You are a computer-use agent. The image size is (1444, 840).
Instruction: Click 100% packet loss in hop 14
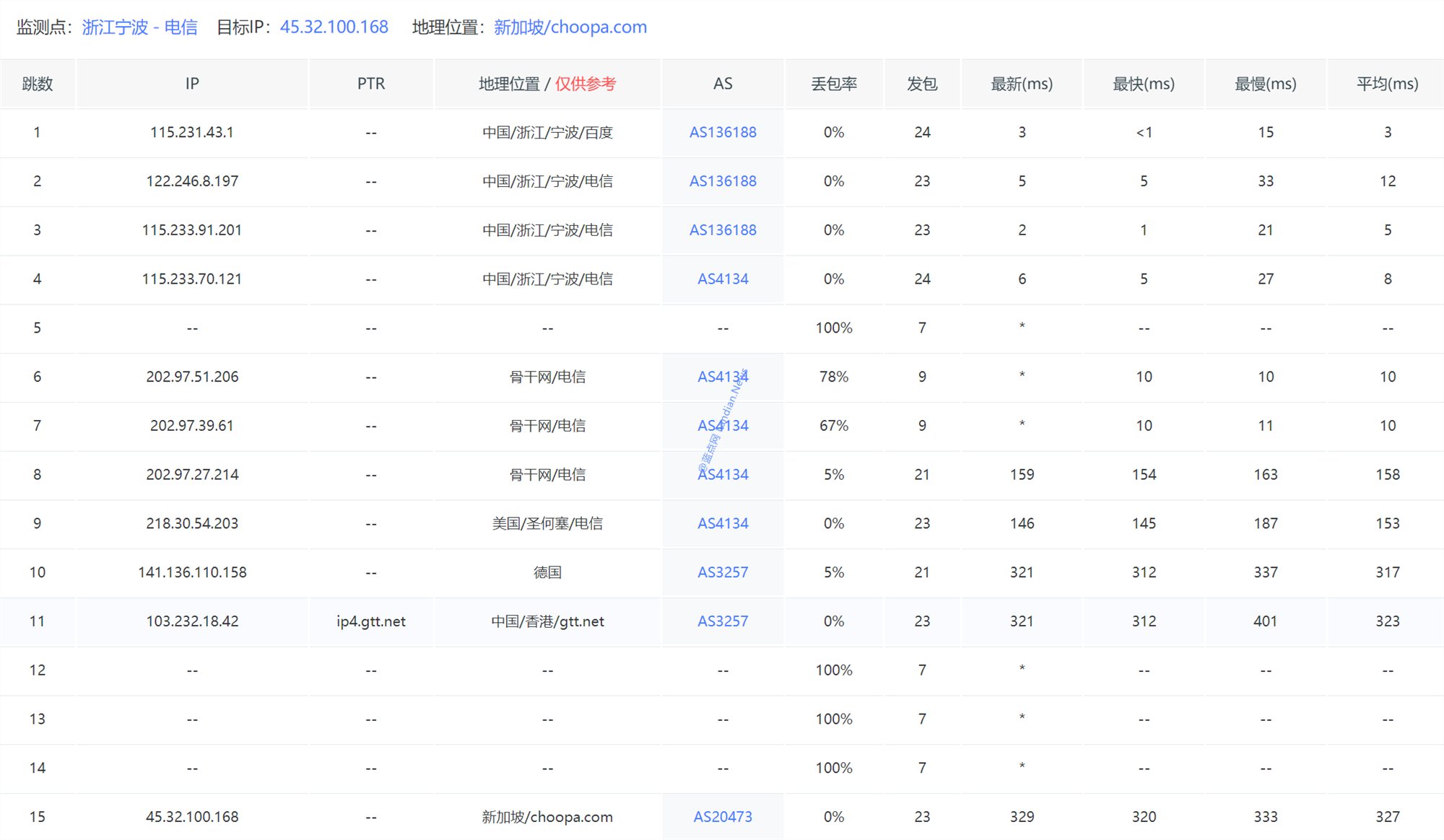tap(834, 768)
